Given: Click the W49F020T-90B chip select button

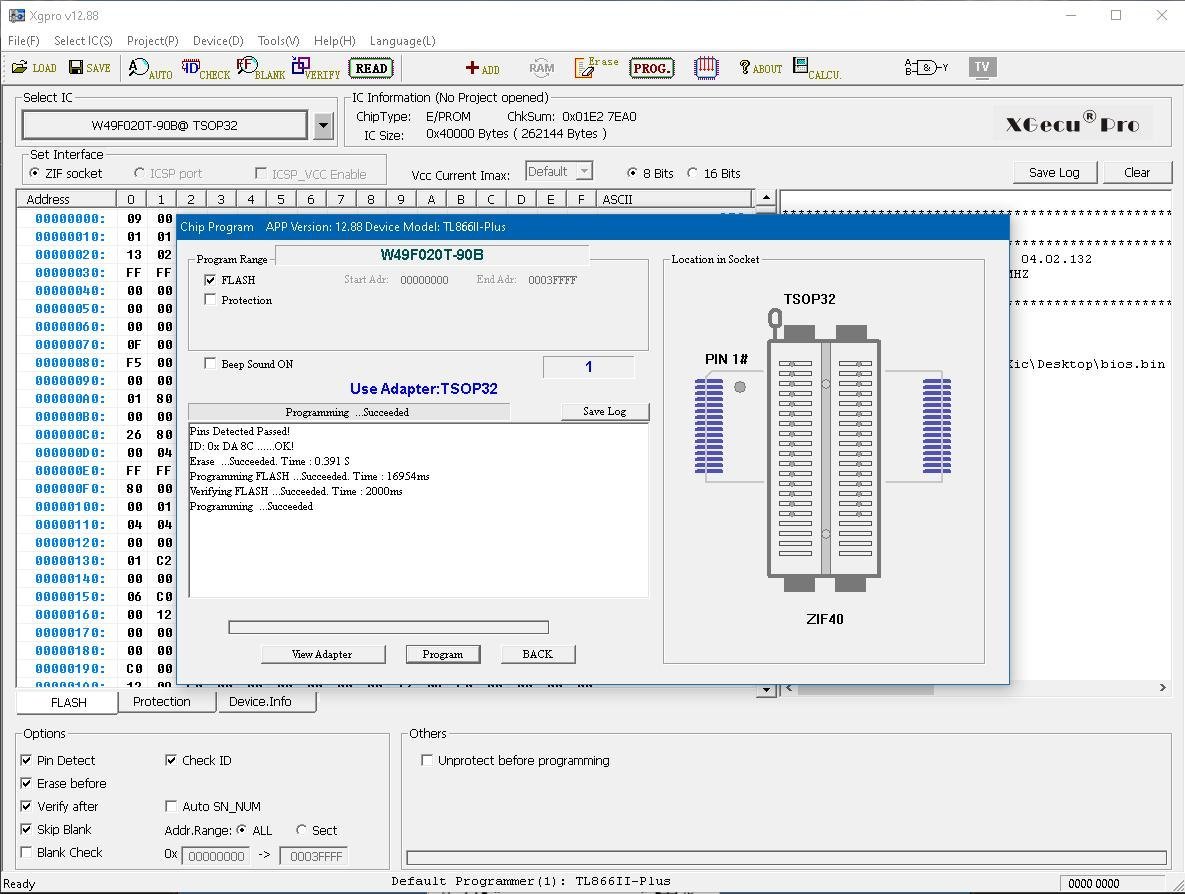Looking at the screenshot, I should [165, 125].
